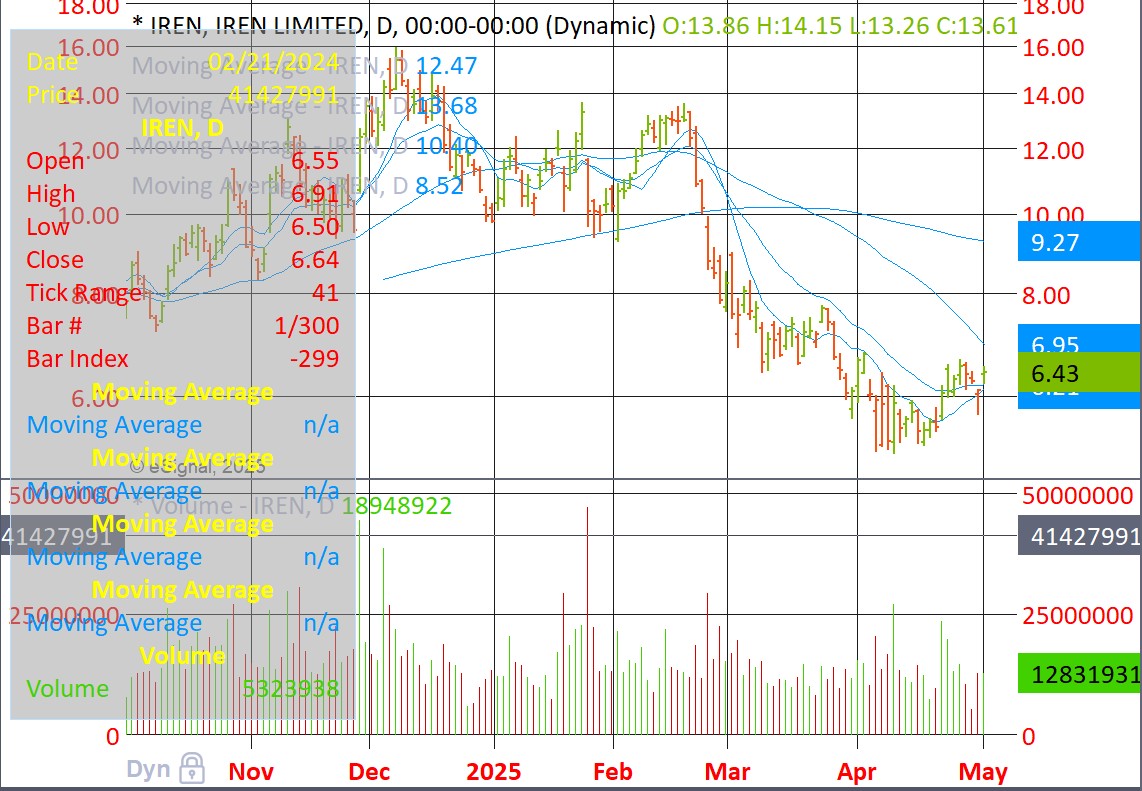Select the Feb label on the time axis
The height and width of the screenshot is (791, 1142).
[613, 771]
